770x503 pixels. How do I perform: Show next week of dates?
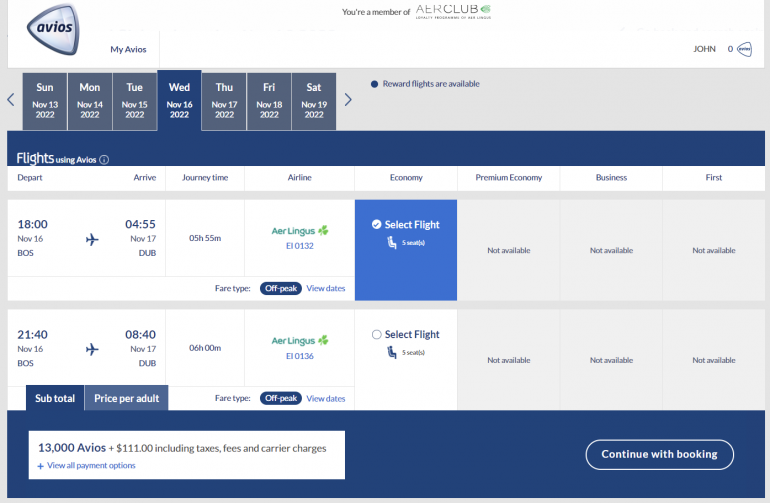click(x=348, y=100)
